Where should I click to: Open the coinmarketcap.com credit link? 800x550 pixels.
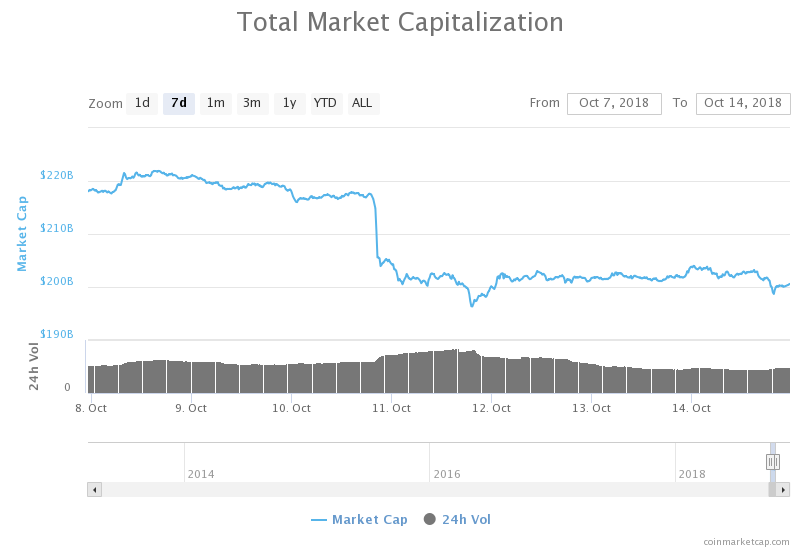746,541
